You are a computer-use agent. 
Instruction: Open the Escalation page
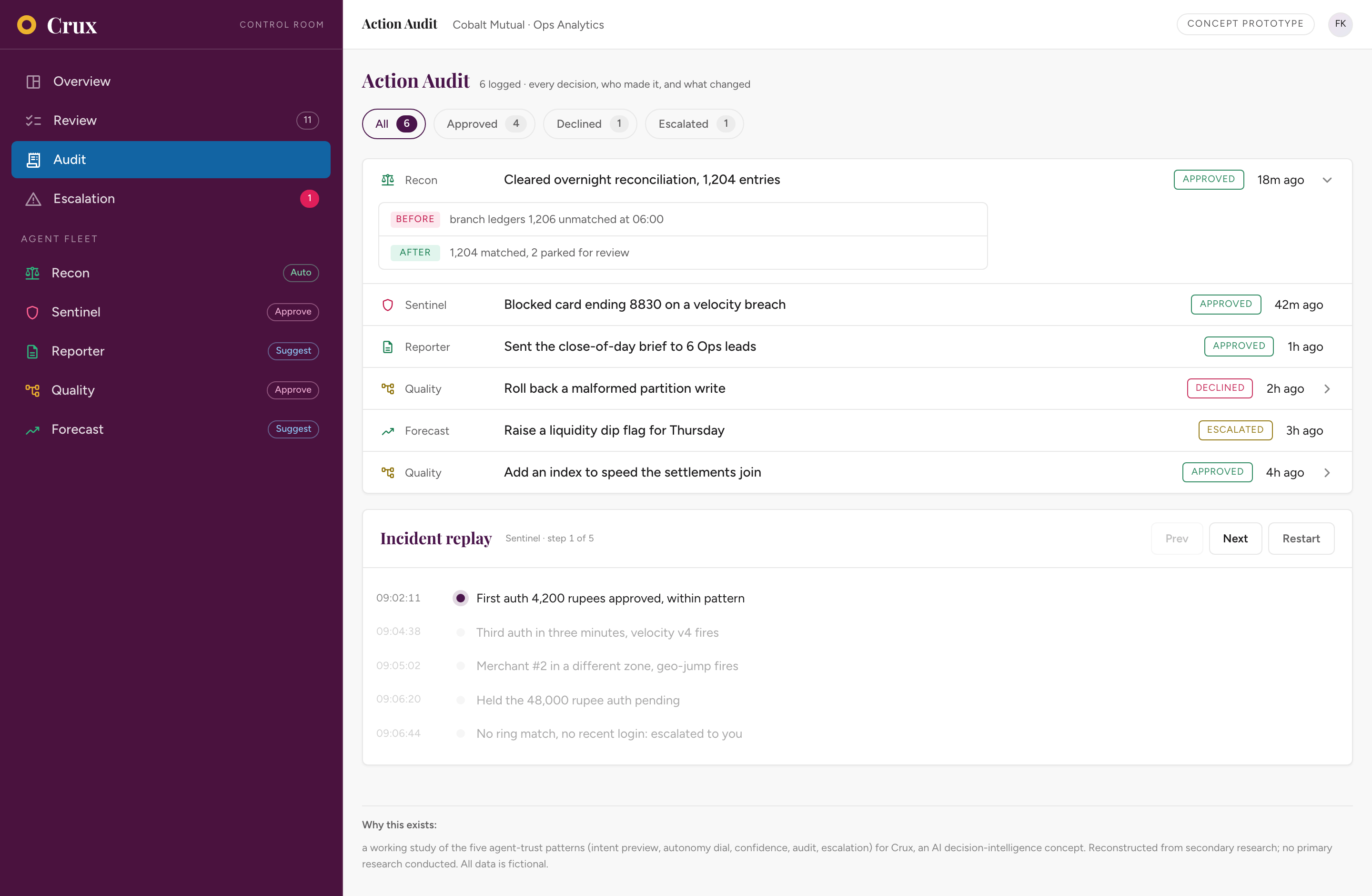click(x=171, y=199)
